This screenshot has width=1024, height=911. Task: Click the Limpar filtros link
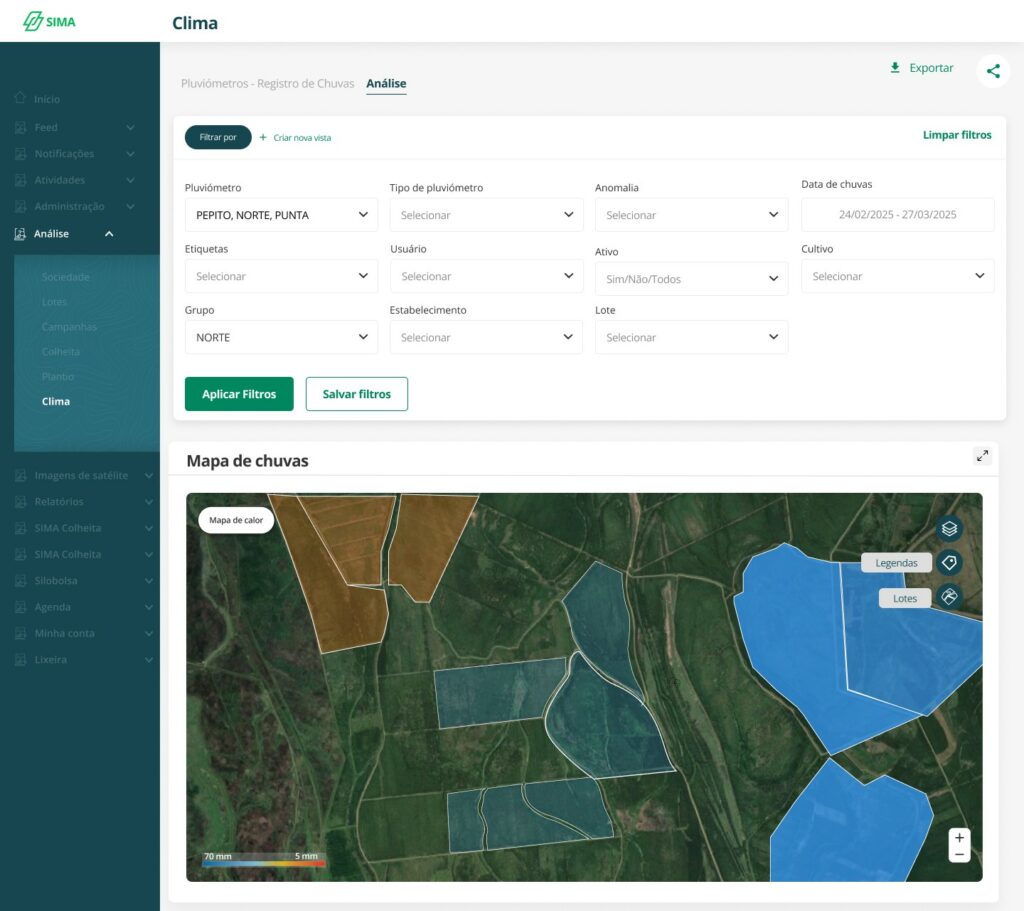(957, 135)
